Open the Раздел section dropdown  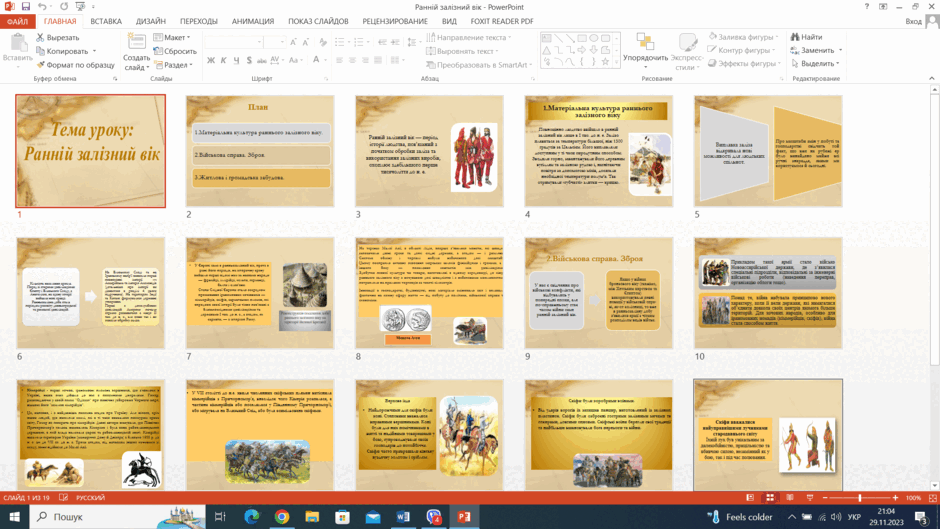[x=173, y=65]
